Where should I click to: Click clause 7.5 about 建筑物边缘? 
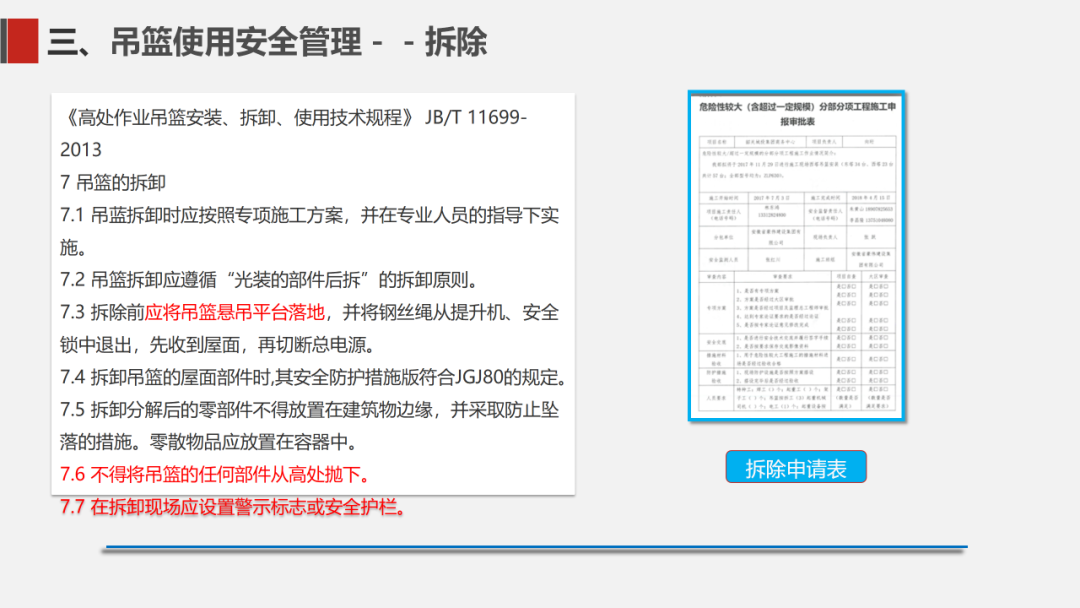coord(310,409)
